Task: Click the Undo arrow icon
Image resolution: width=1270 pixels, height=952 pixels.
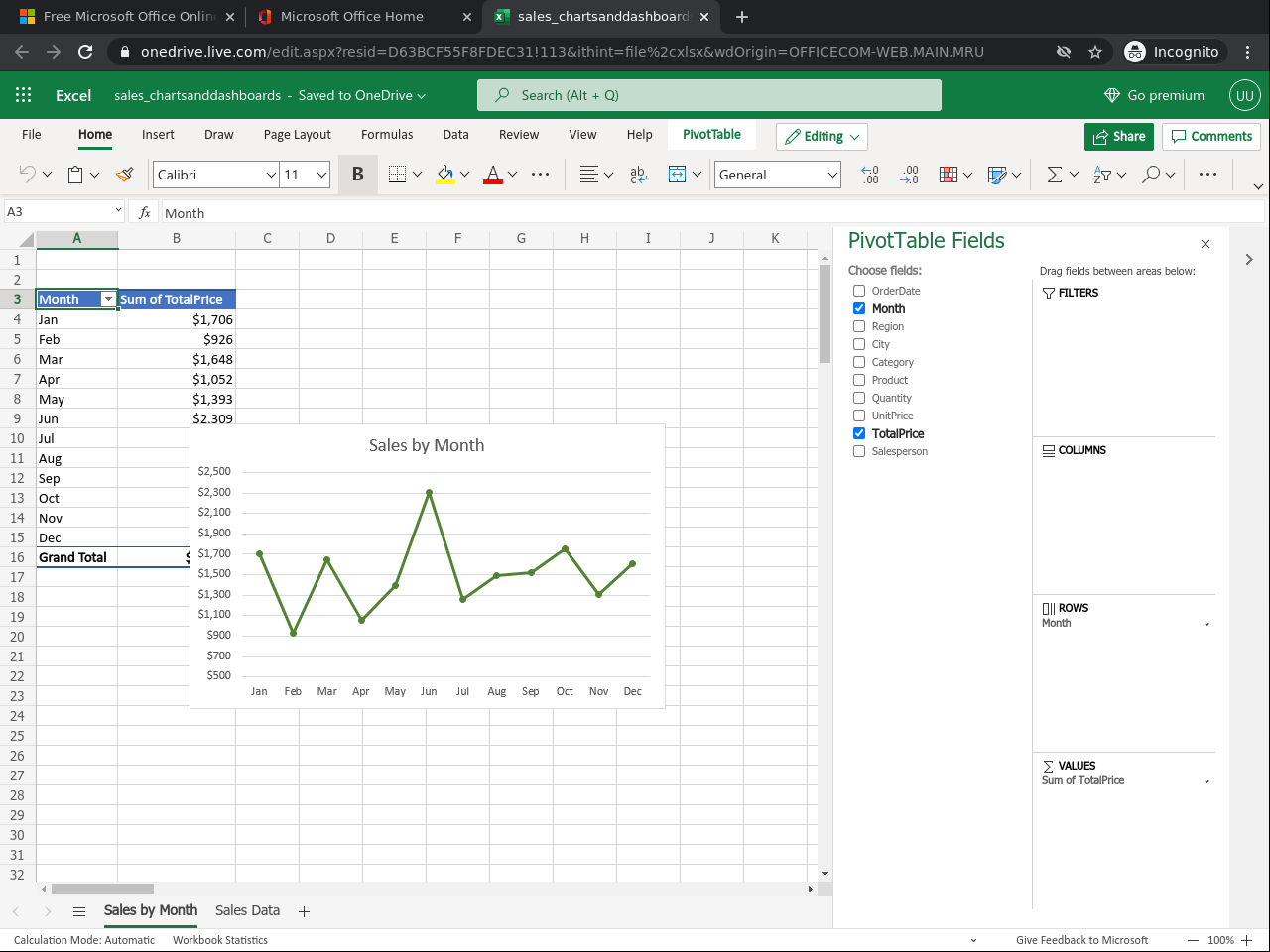Action: 27,175
